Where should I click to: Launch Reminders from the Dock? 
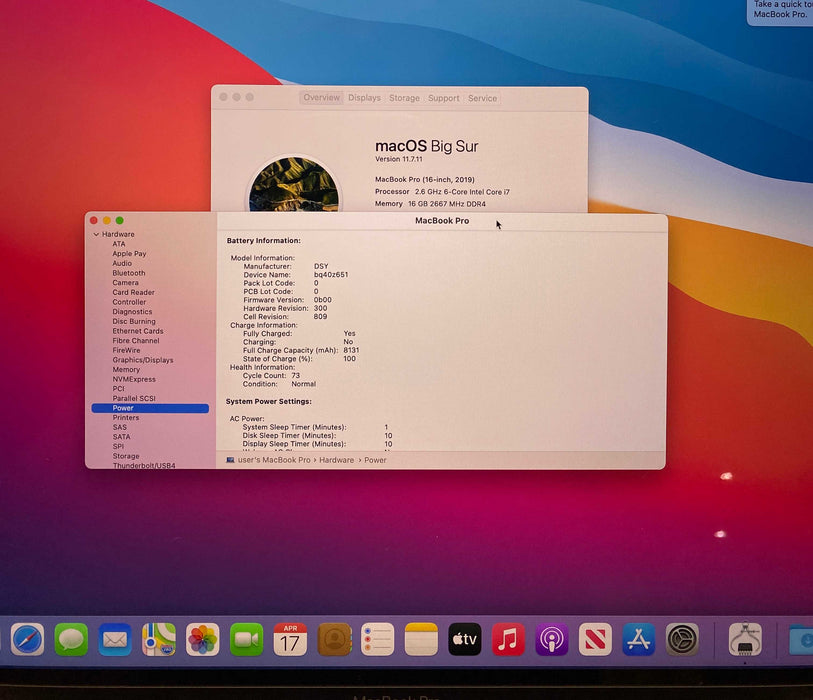pos(377,639)
